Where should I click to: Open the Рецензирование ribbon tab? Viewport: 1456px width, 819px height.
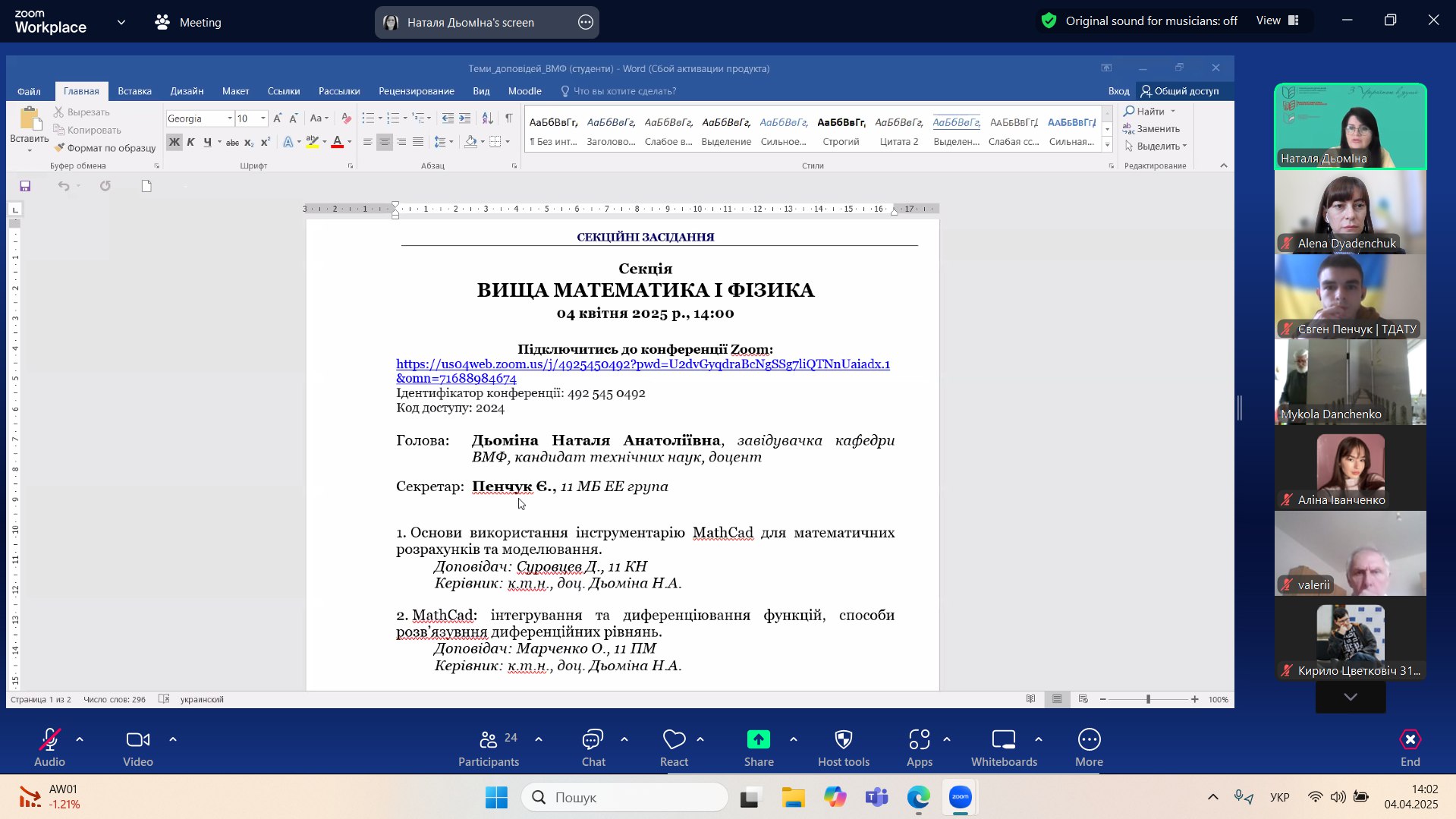pos(416,91)
